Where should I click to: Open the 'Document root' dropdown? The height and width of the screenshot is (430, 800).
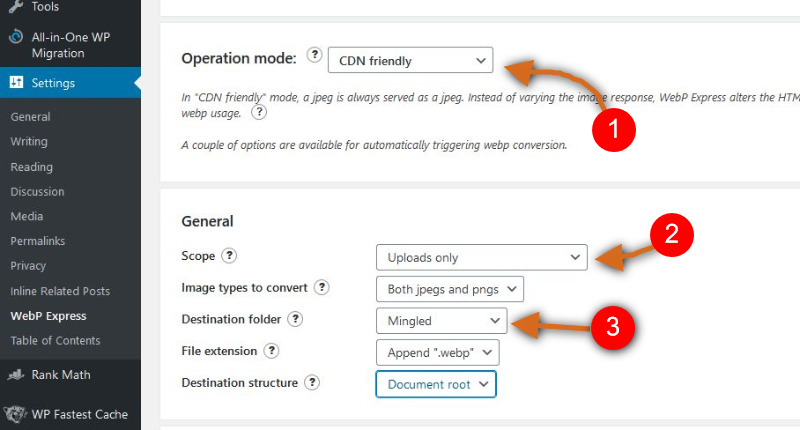pyautogui.click(x=436, y=384)
